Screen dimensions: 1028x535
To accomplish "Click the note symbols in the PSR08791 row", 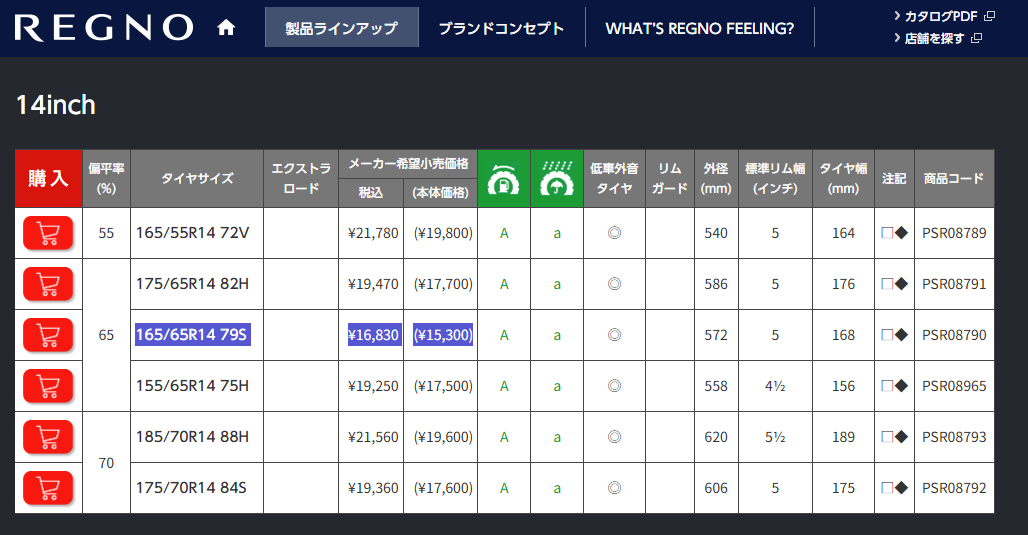I will coord(894,284).
